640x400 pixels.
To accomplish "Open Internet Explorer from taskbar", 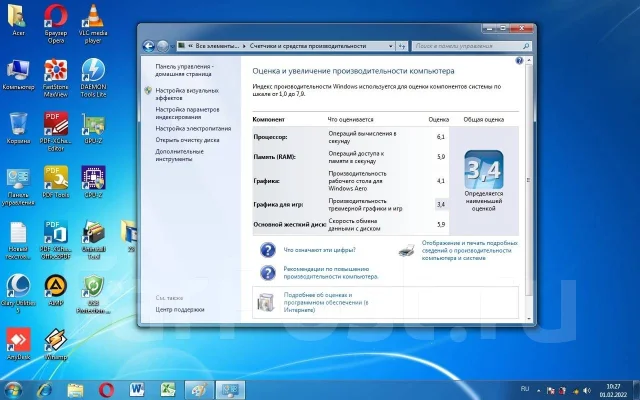I will tap(44, 390).
